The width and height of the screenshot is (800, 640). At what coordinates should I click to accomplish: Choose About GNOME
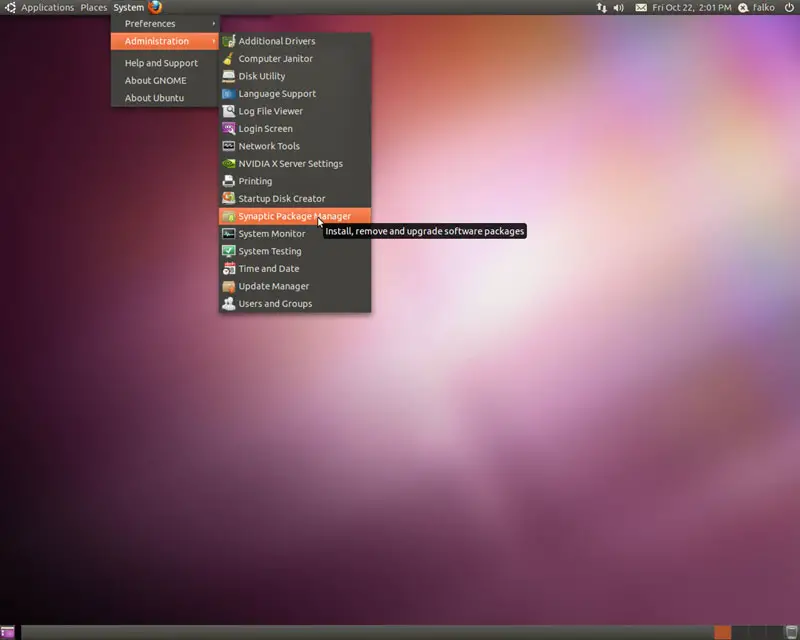[x=165, y=81]
